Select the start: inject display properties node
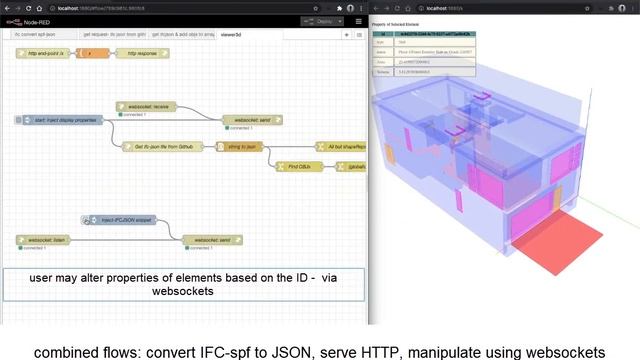Image resolution: width=640 pixels, height=360 pixels. (x=63, y=120)
